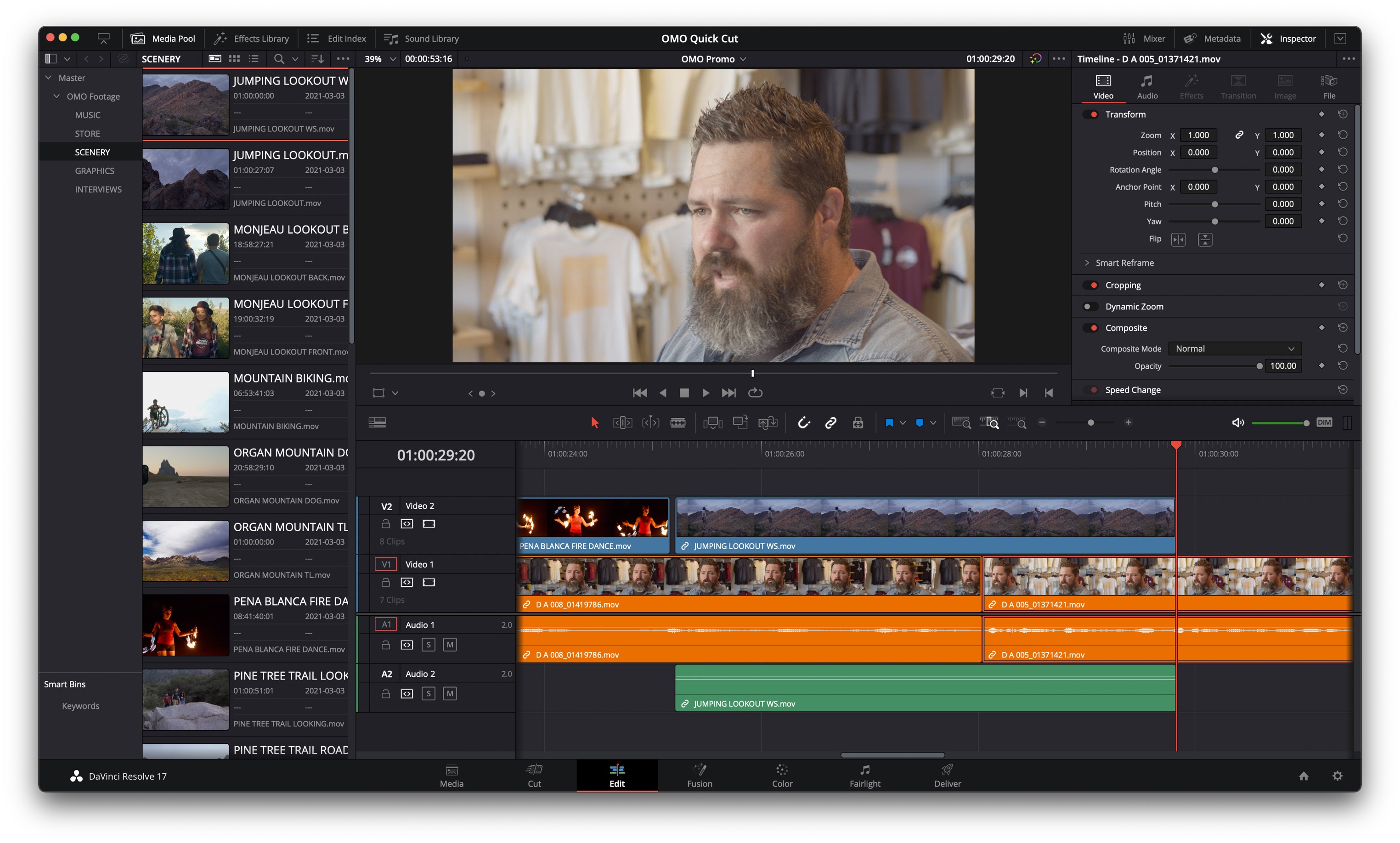Click the Detail Zoom icon
The image size is (1400, 843).
click(989, 422)
